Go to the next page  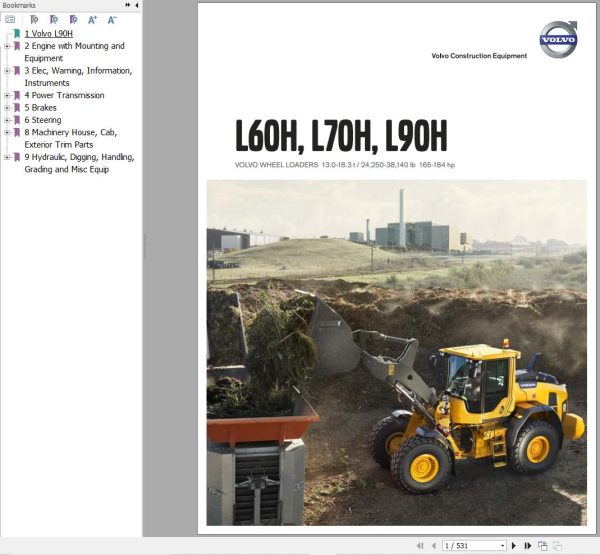pos(514,545)
